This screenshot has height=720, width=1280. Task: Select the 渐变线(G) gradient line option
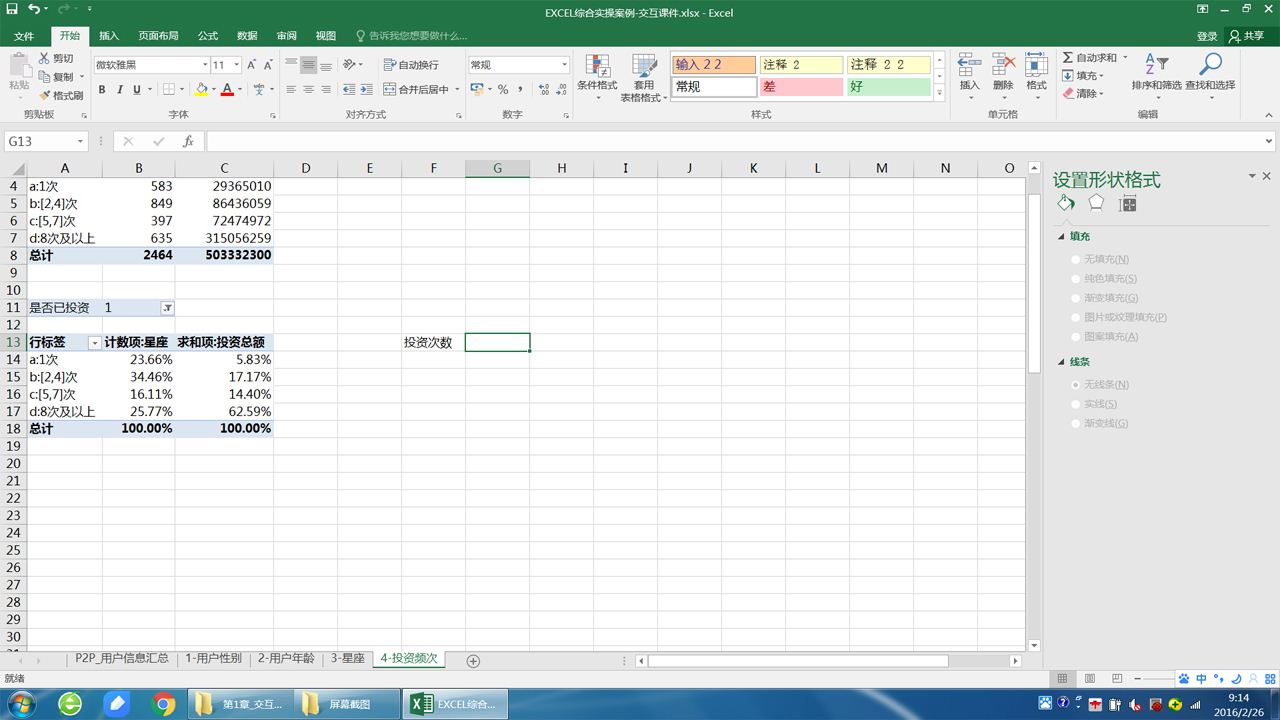pos(1099,423)
